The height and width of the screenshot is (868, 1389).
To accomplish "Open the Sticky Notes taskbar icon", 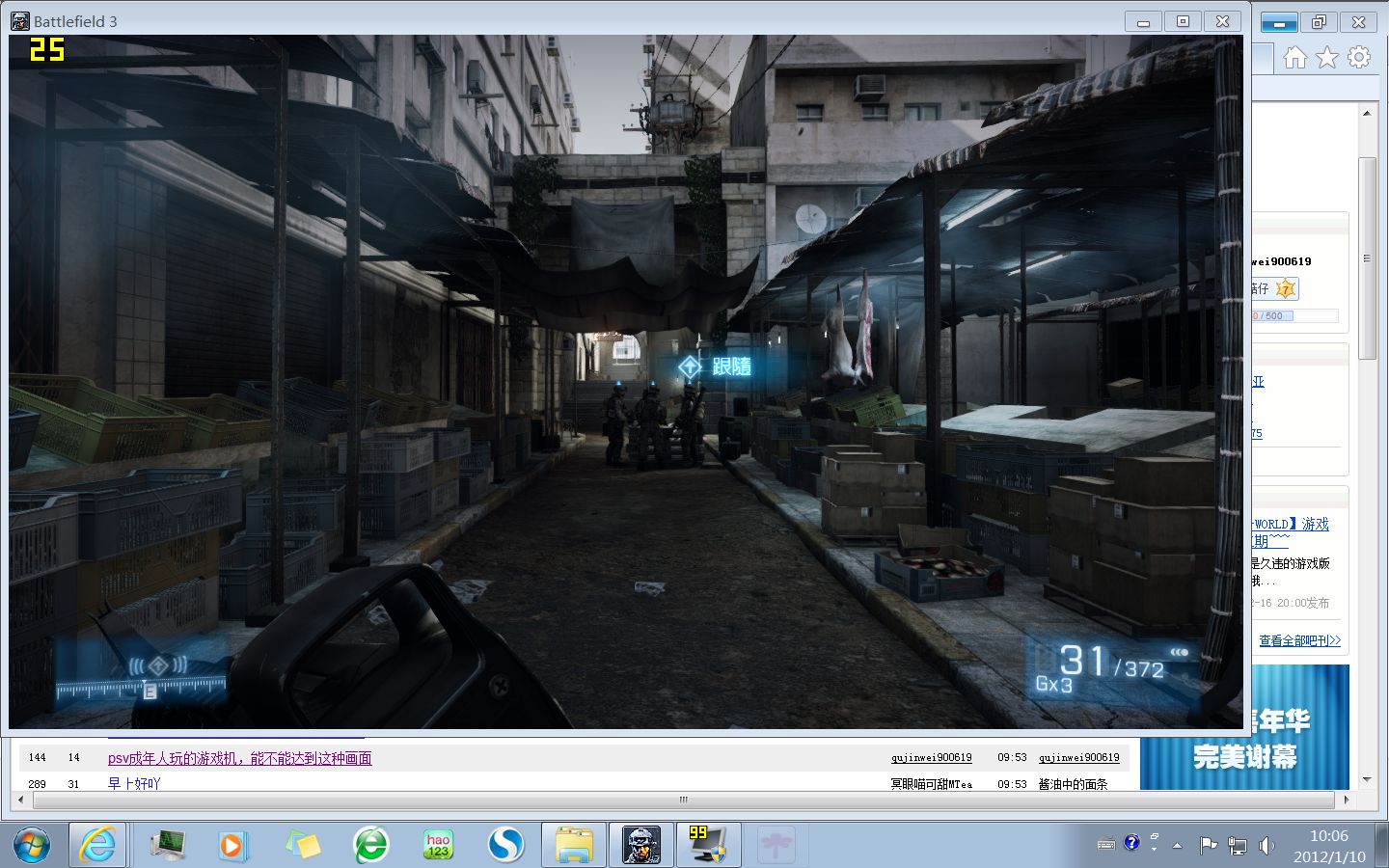I will (303, 846).
